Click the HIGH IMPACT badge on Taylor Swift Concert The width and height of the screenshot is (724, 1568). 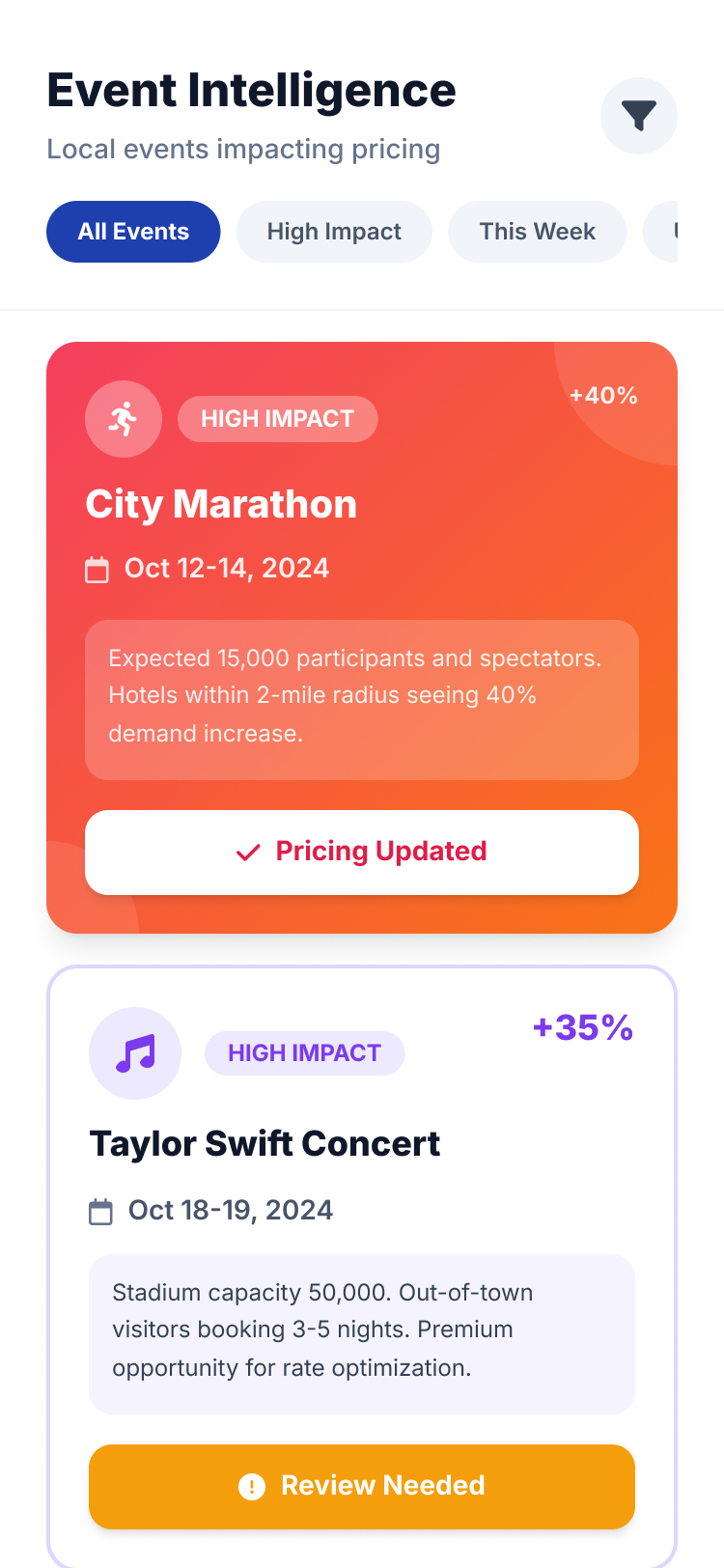click(304, 1053)
